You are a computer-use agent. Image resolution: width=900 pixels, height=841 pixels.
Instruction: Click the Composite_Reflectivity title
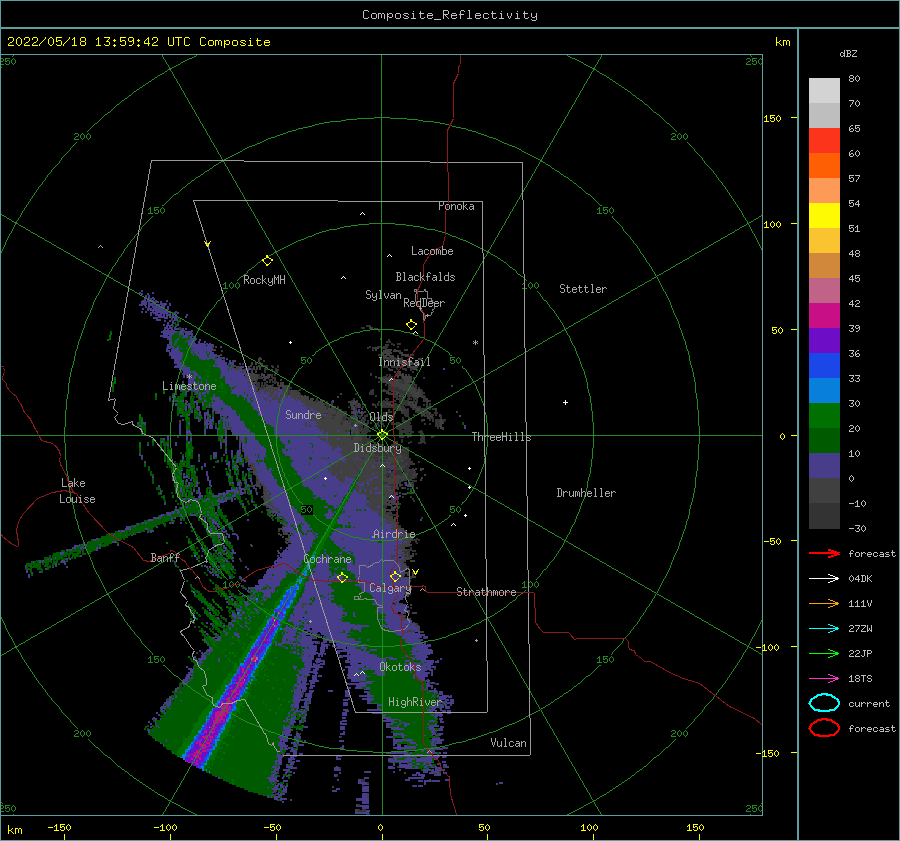(x=449, y=15)
